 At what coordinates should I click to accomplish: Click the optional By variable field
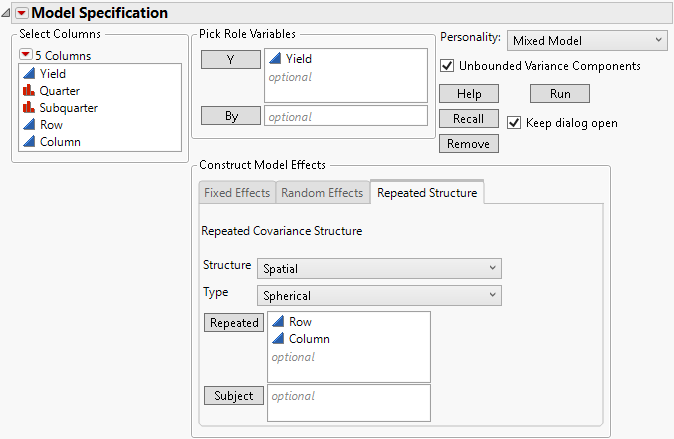coord(345,117)
